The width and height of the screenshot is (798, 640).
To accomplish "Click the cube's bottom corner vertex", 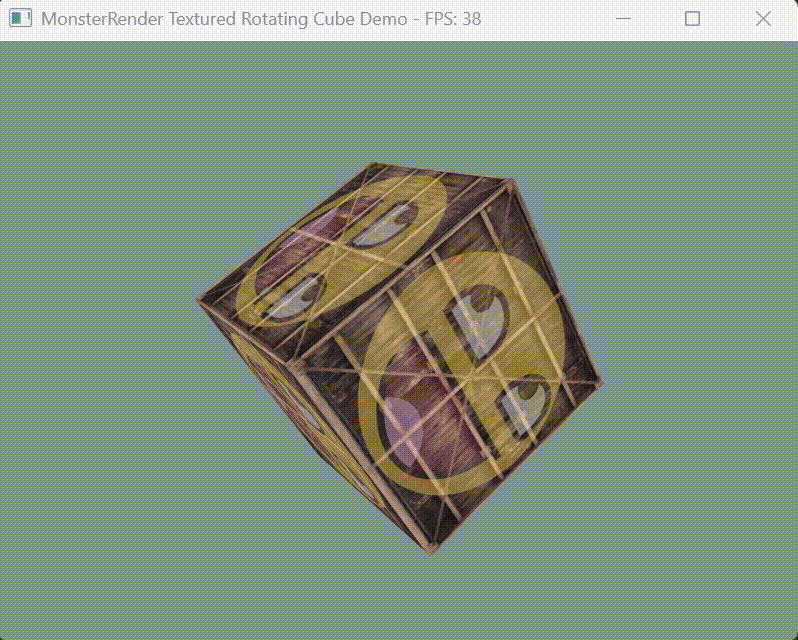I will point(432,550).
